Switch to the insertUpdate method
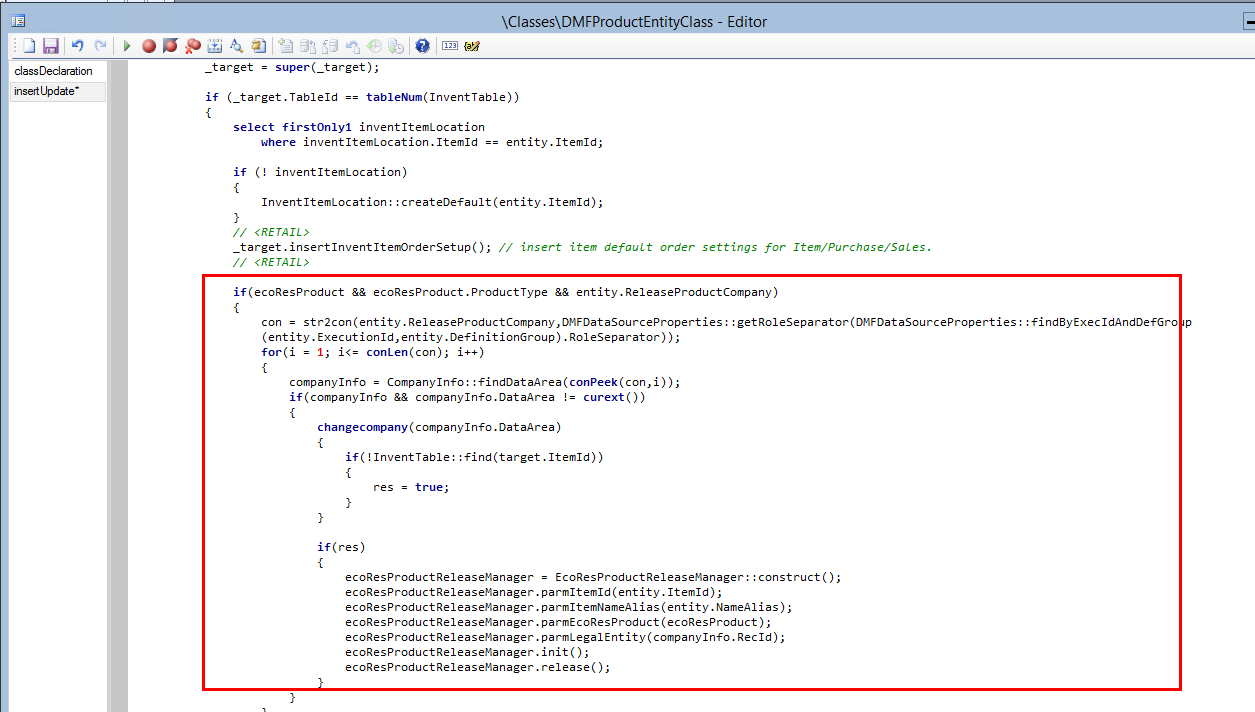Viewport: 1255px width, 712px height. click(45, 91)
